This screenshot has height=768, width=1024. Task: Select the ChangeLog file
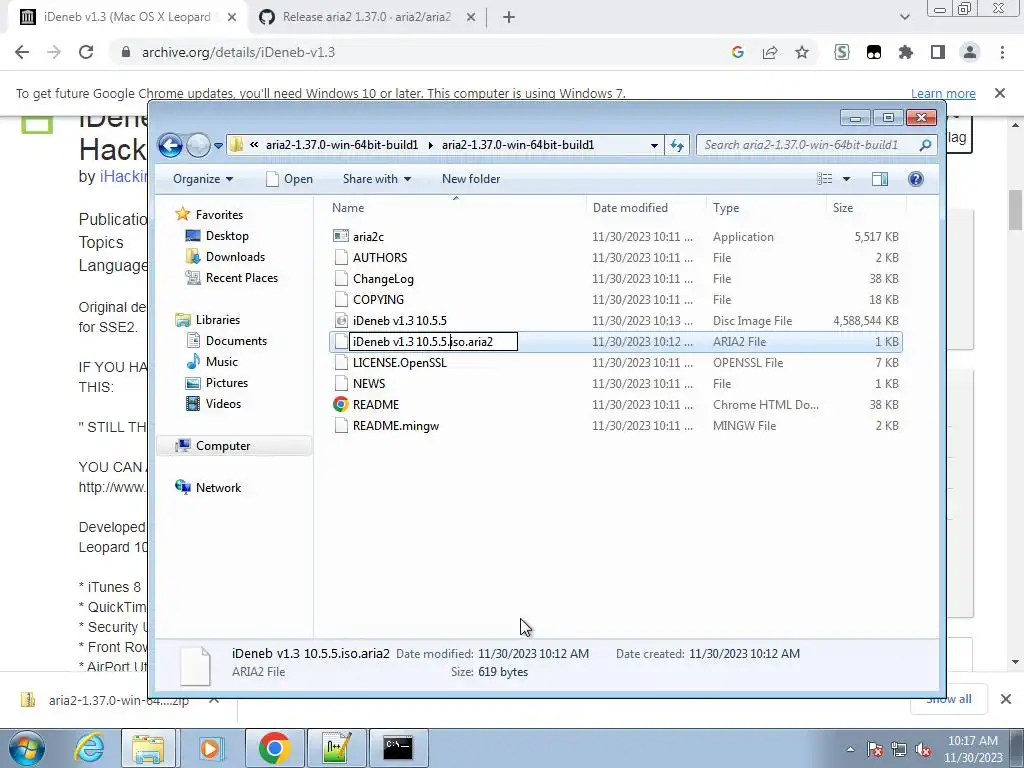pos(616,279)
